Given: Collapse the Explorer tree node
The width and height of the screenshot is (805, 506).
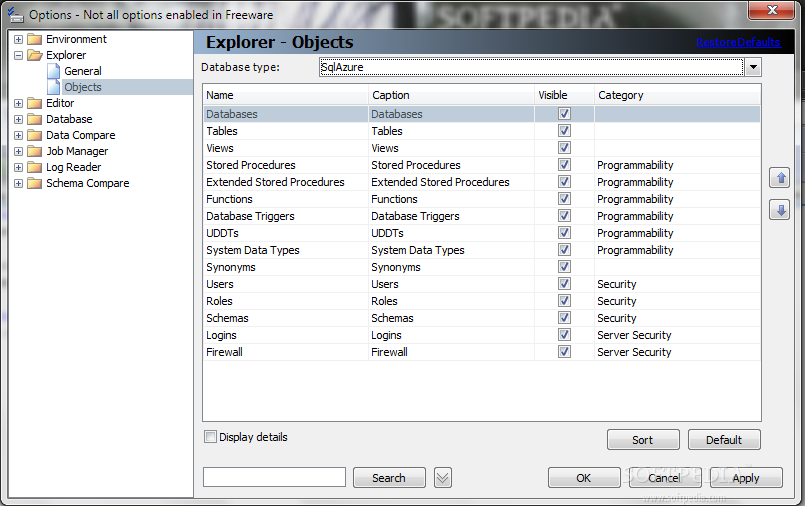Looking at the screenshot, I should point(18,55).
